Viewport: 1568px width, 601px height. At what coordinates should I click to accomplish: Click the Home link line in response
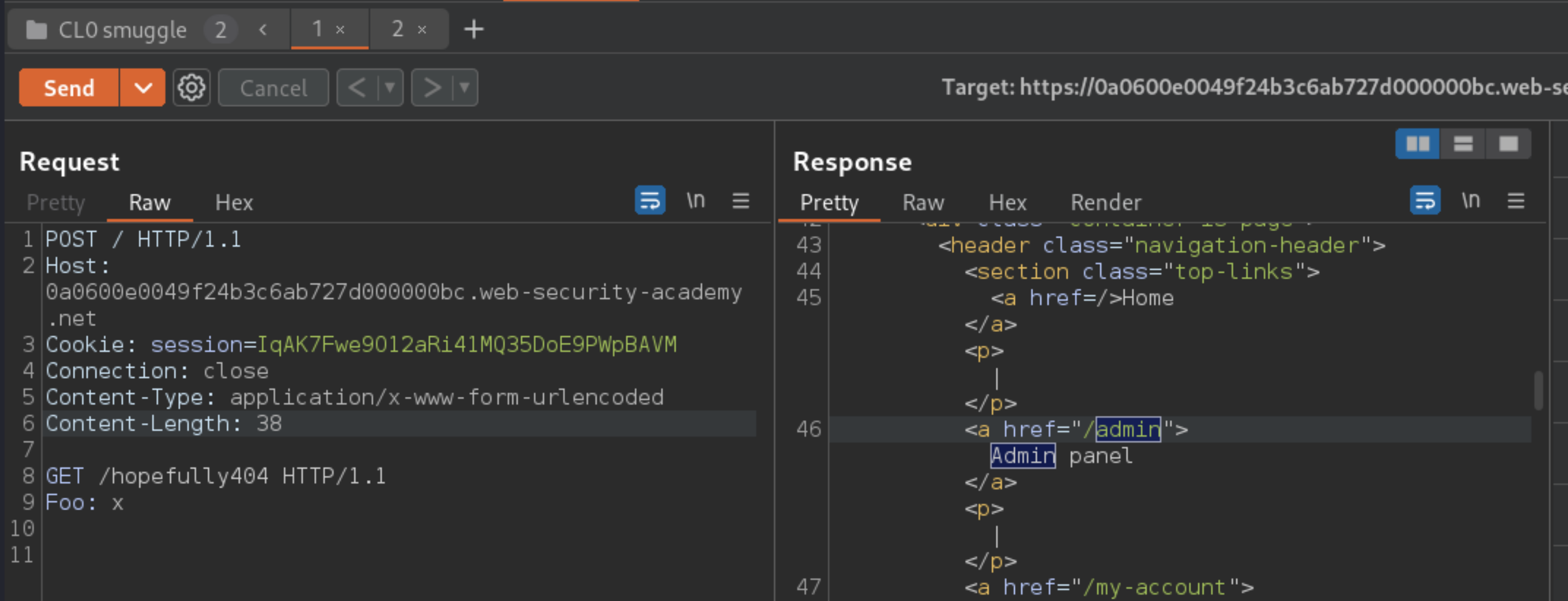point(1082,298)
